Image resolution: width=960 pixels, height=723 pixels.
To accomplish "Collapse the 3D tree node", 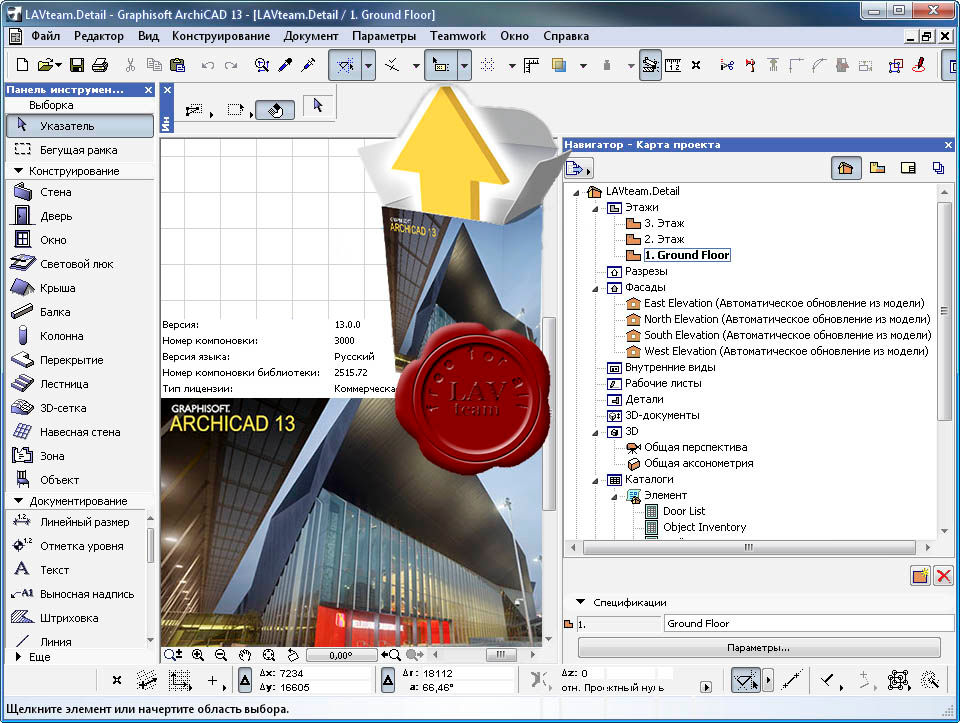I will (595, 432).
